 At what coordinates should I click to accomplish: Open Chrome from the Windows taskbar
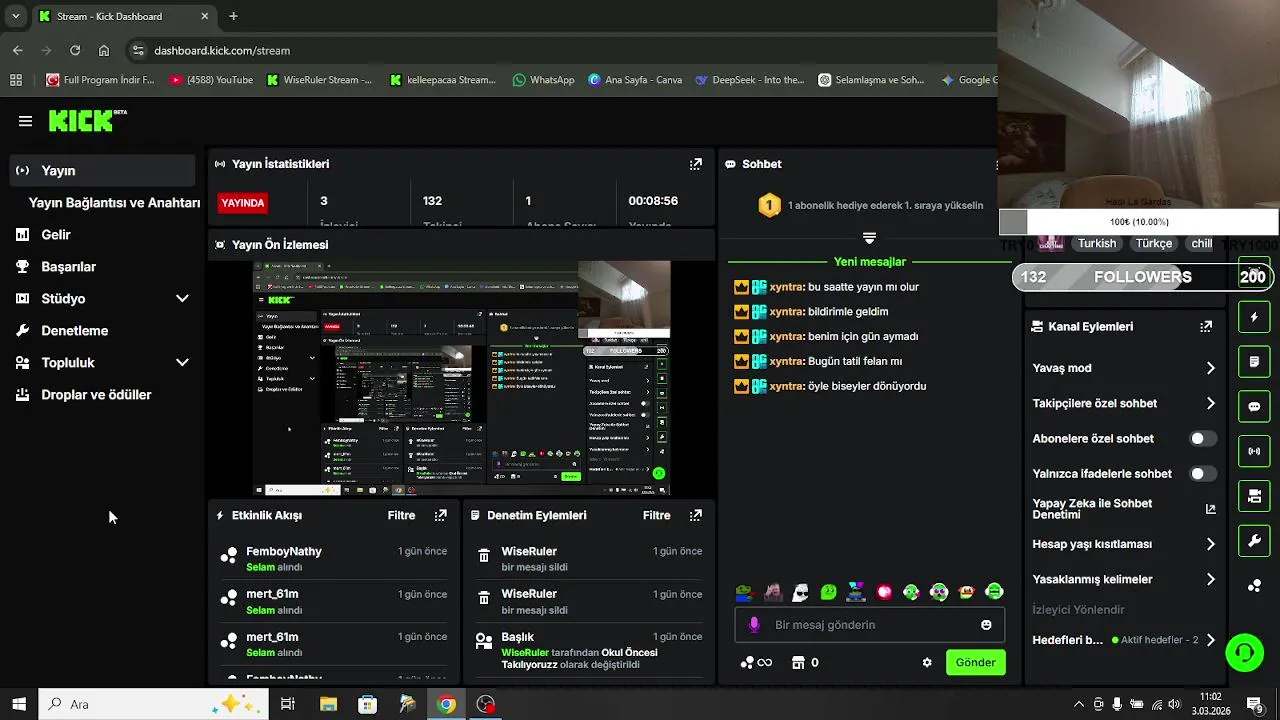(446, 704)
